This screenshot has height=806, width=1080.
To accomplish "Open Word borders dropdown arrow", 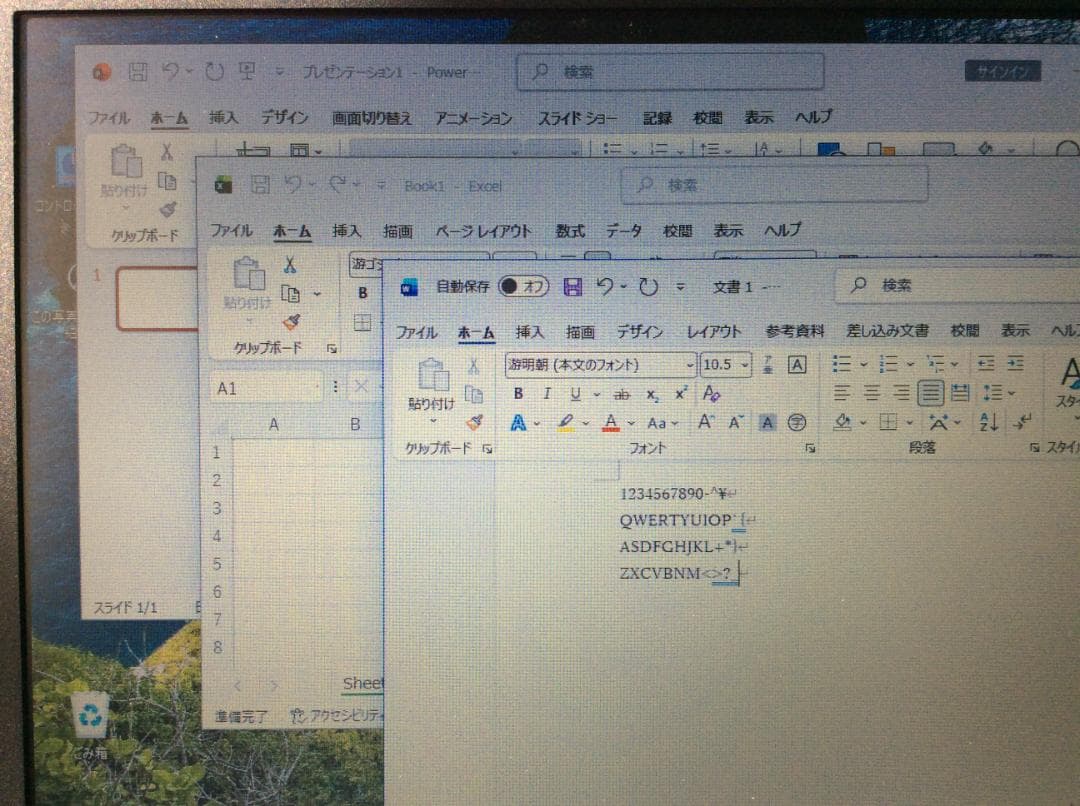I will tap(910, 422).
